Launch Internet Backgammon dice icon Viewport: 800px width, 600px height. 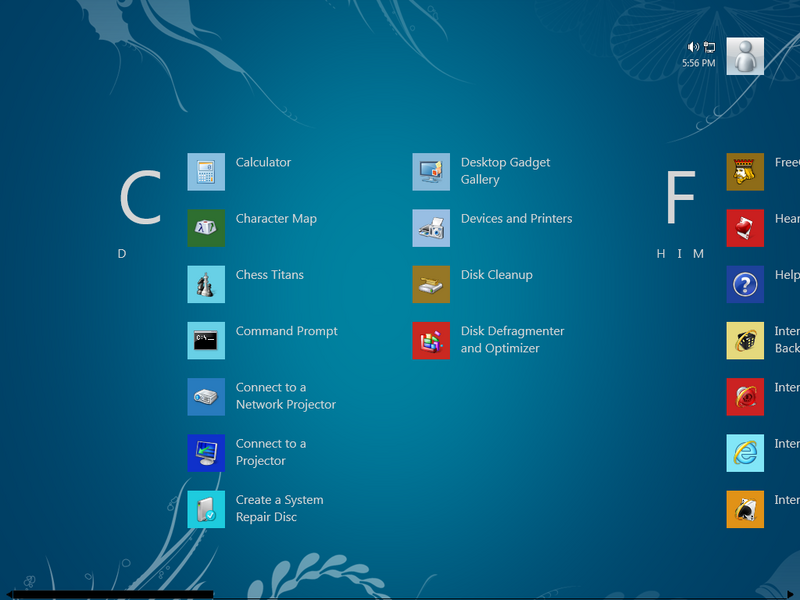(x=745, y=340)
